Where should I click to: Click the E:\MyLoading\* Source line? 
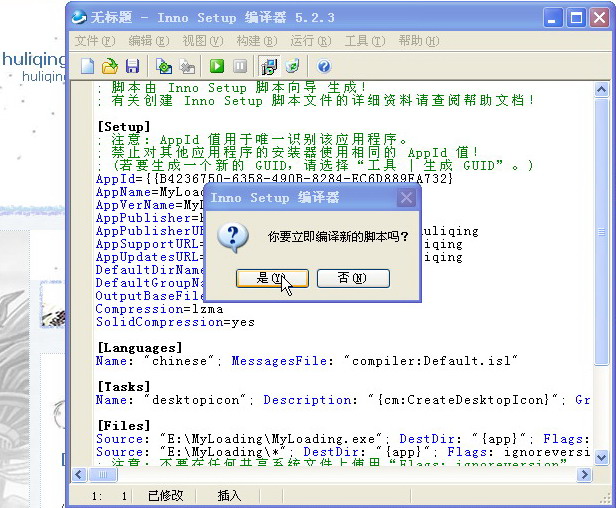[343, 451]
